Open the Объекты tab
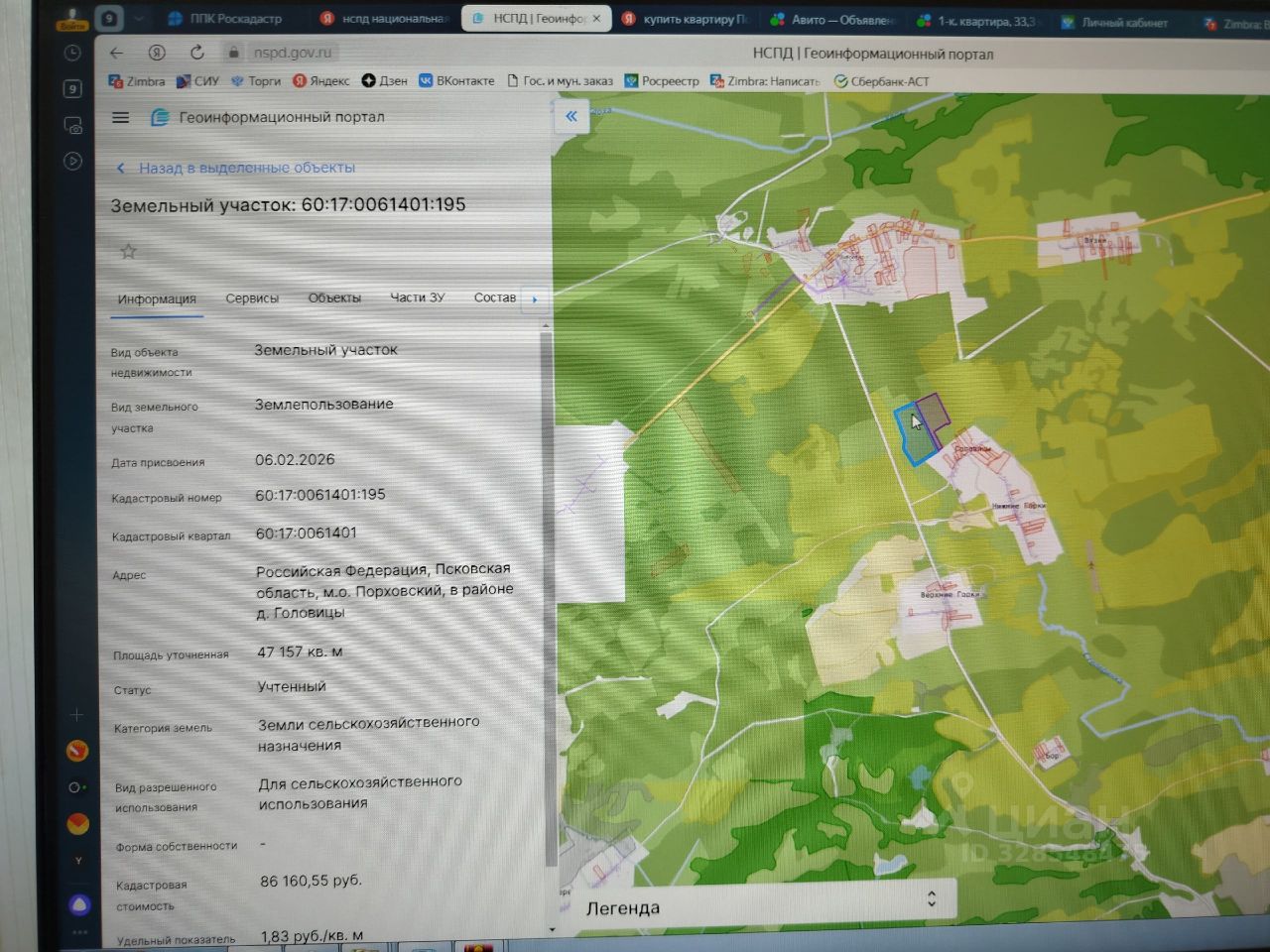 point(334,298)
